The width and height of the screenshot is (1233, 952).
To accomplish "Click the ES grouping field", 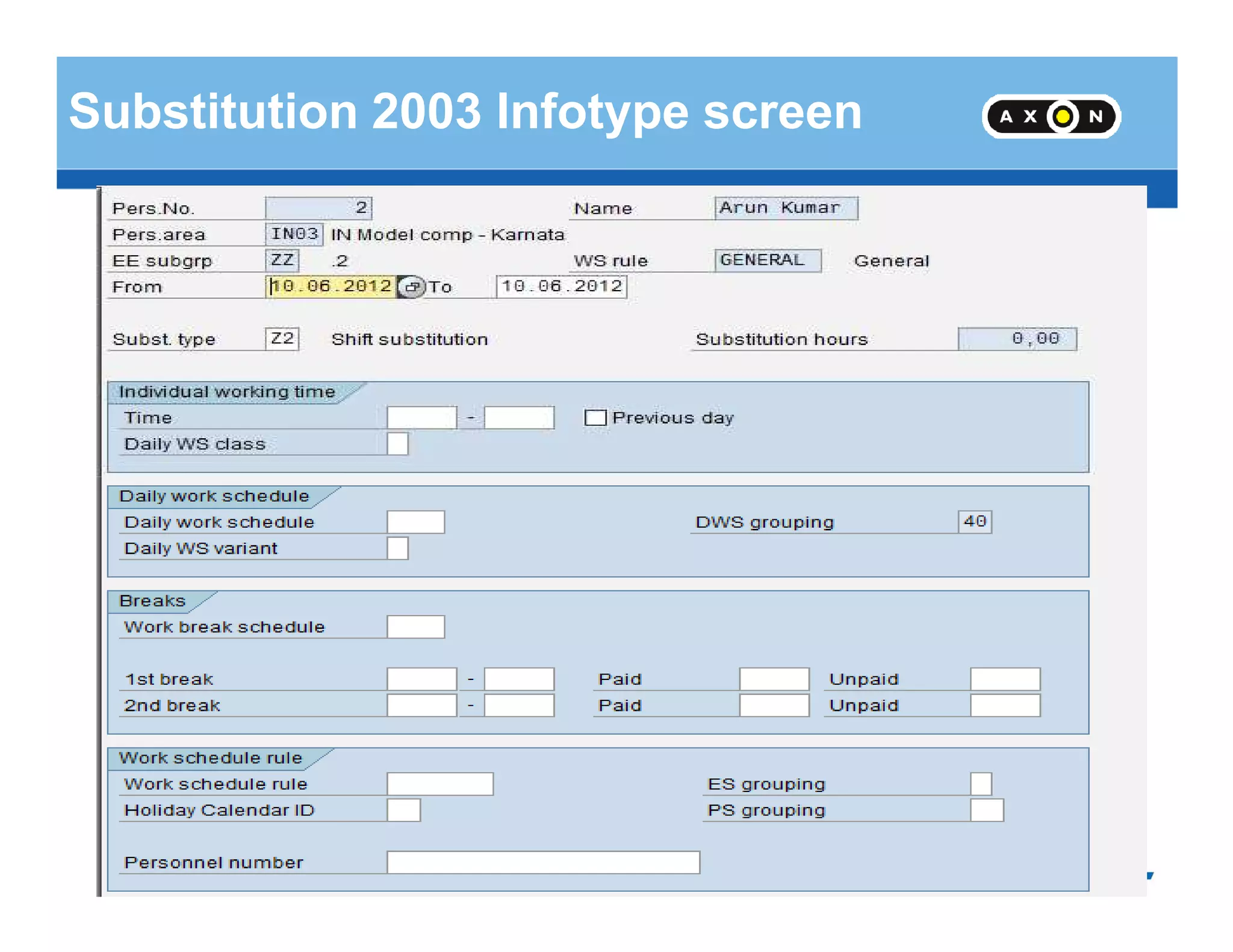I will pyautogui.click(x=981, y=784).
